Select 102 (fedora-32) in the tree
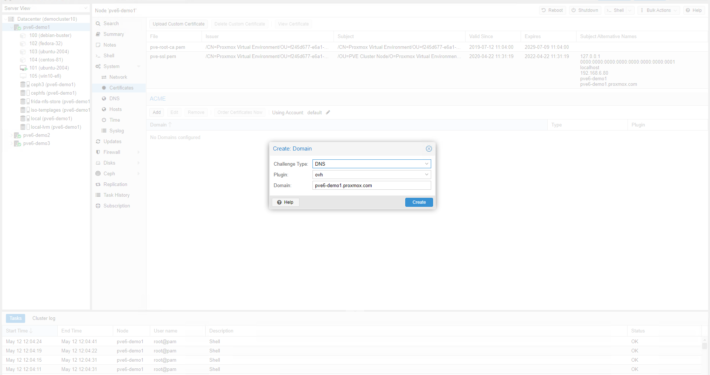710x375 pixels. [45, 43]
